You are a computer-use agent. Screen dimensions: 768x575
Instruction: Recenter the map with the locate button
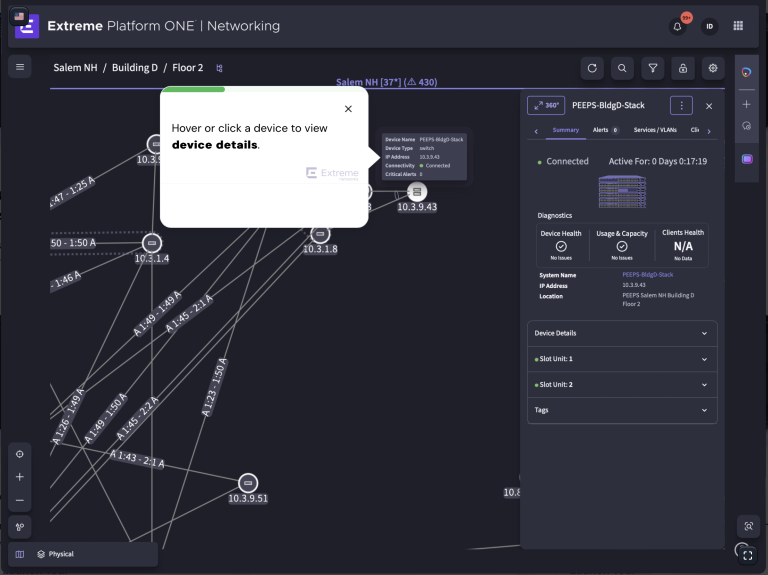click(x=20, y=454)
